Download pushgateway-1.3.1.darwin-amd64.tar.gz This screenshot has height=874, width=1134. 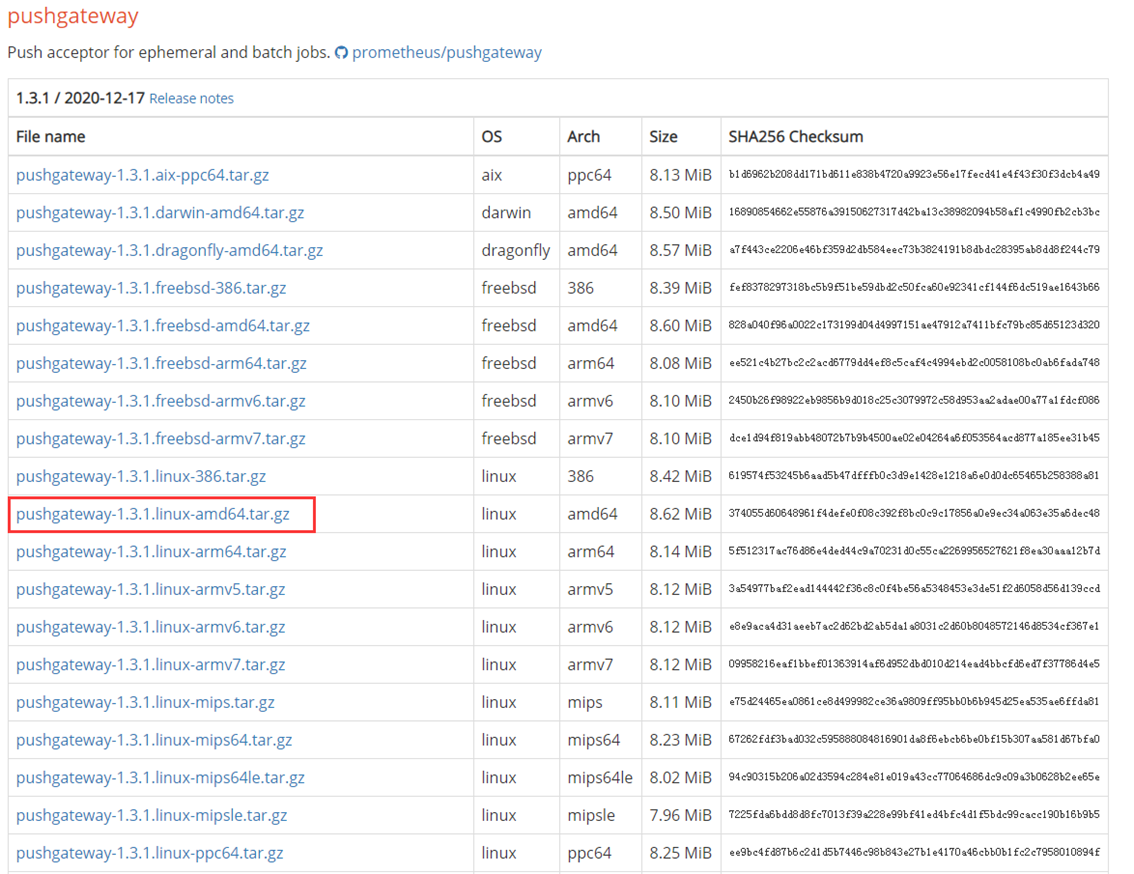click(x=160, y=213)
